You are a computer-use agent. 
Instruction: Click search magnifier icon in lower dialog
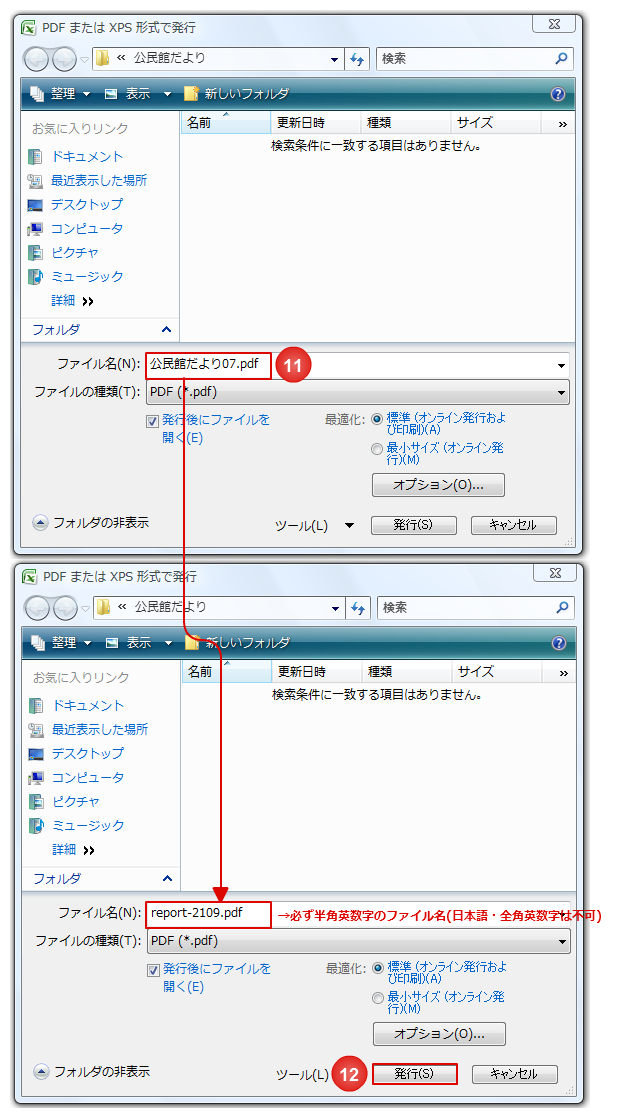[562, 607]
